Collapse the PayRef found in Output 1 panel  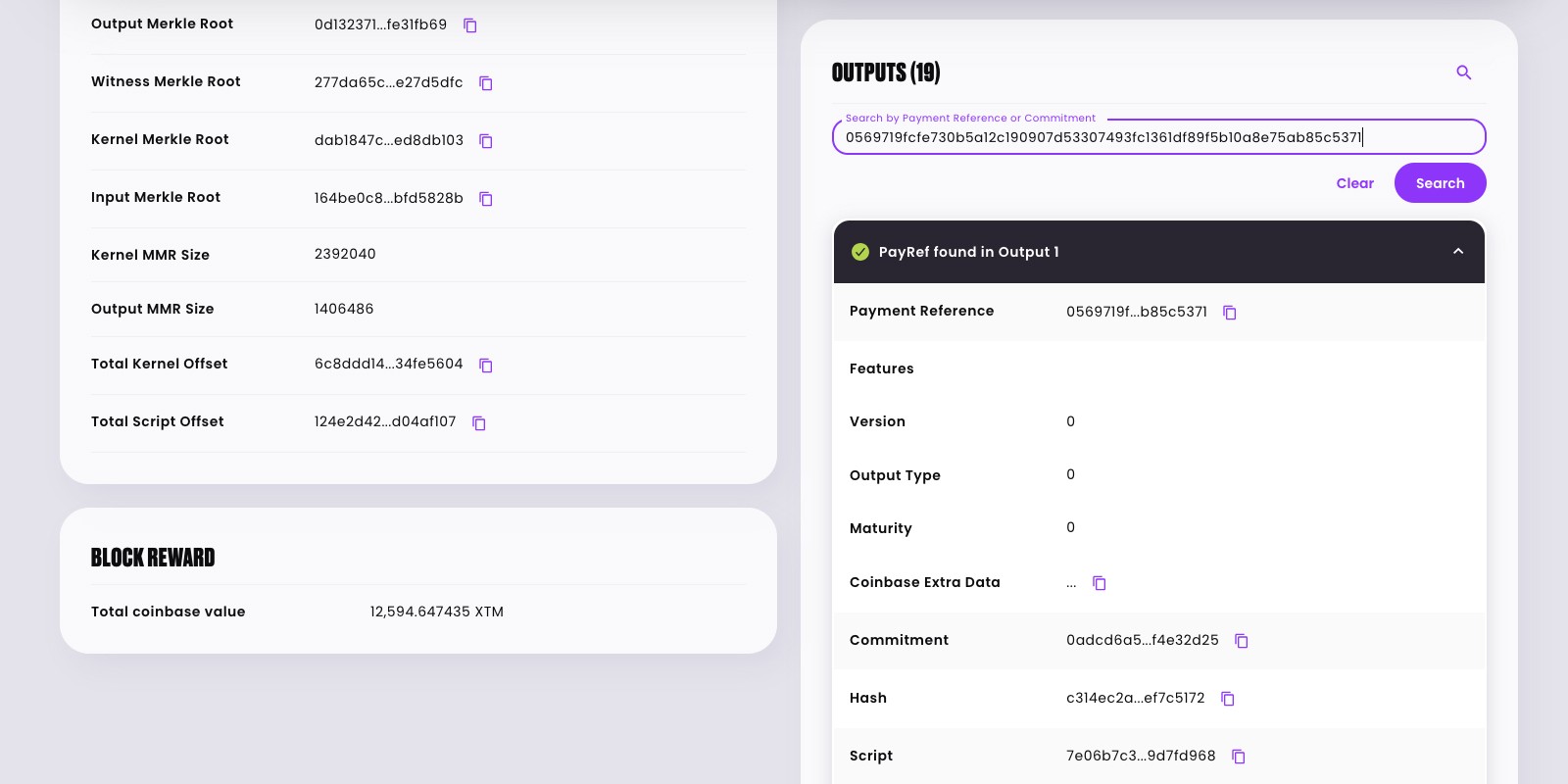click(1458, 252)
